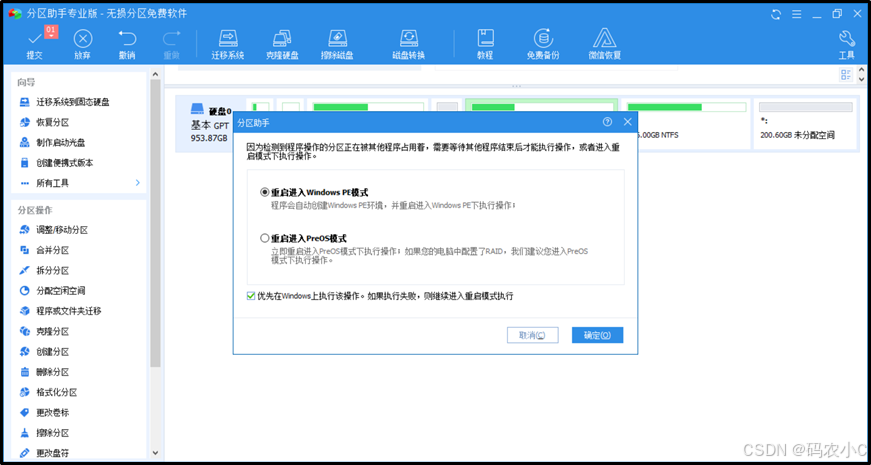The height and width of the screenshot is (465, 871).
Task: Expand 所有工具 with the arrow
Action: tap(138, 183)
